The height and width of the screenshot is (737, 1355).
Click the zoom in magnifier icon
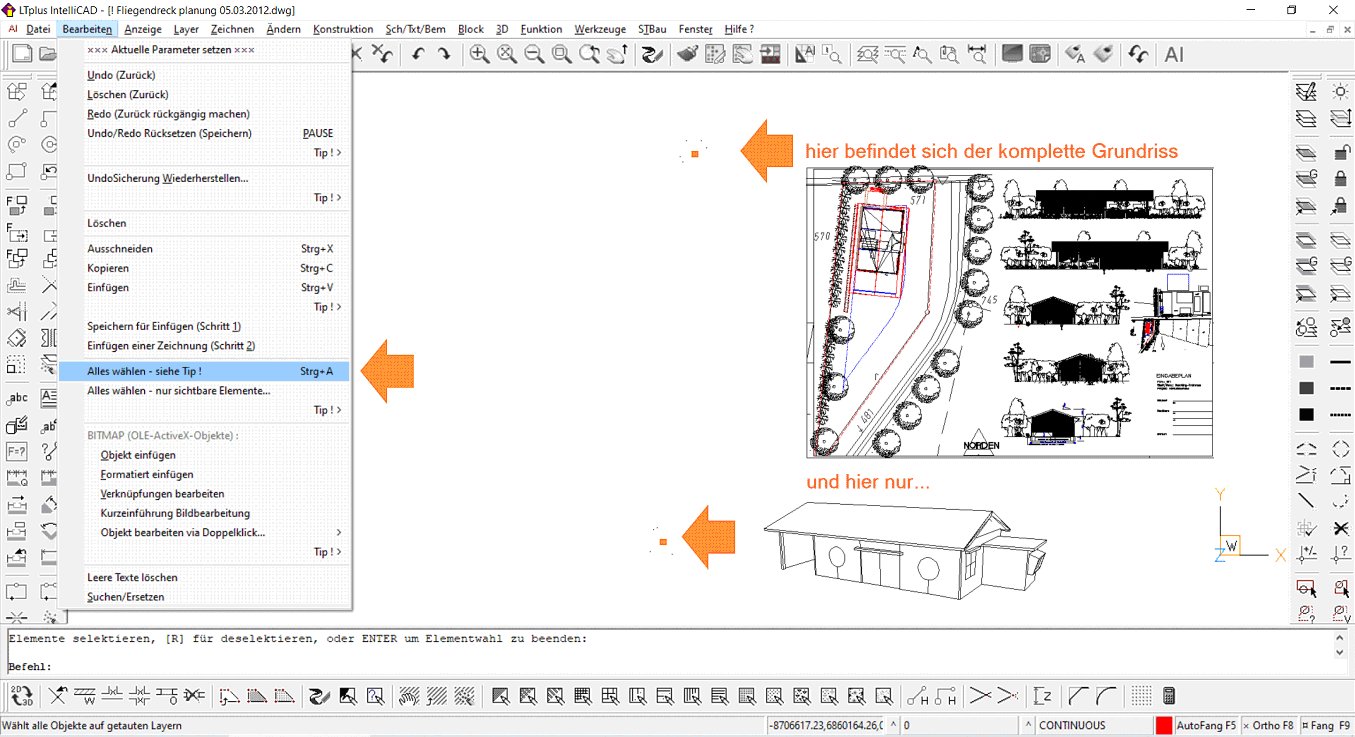click(x=480, y=54)
